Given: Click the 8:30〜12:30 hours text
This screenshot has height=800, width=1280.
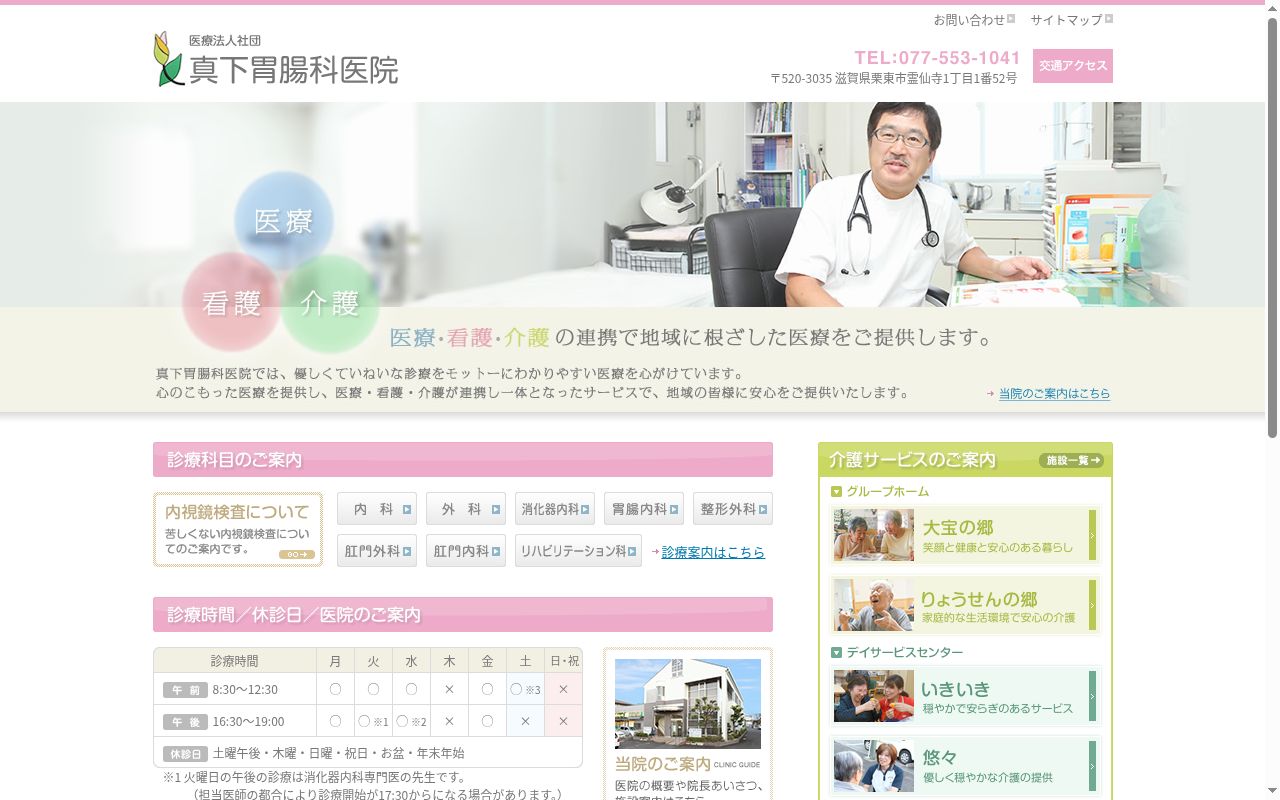Looking at the screenshot, I should click(x=245, y=690).
